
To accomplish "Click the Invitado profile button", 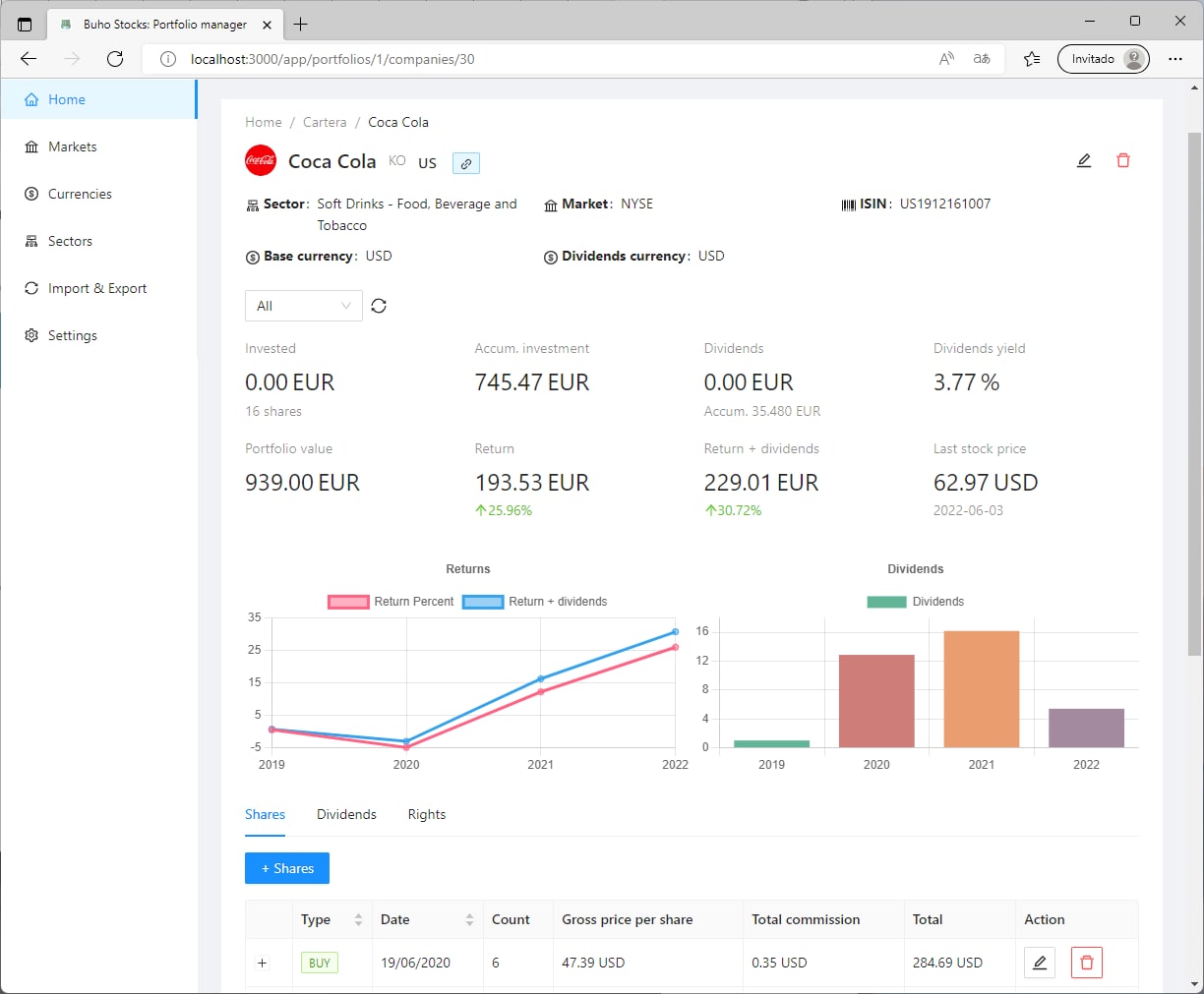I will (1104, 59).
